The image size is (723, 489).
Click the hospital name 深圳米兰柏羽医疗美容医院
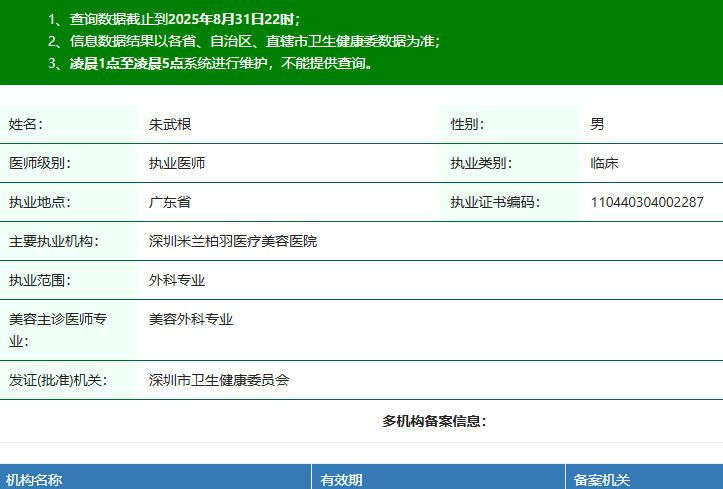[233, 241]
